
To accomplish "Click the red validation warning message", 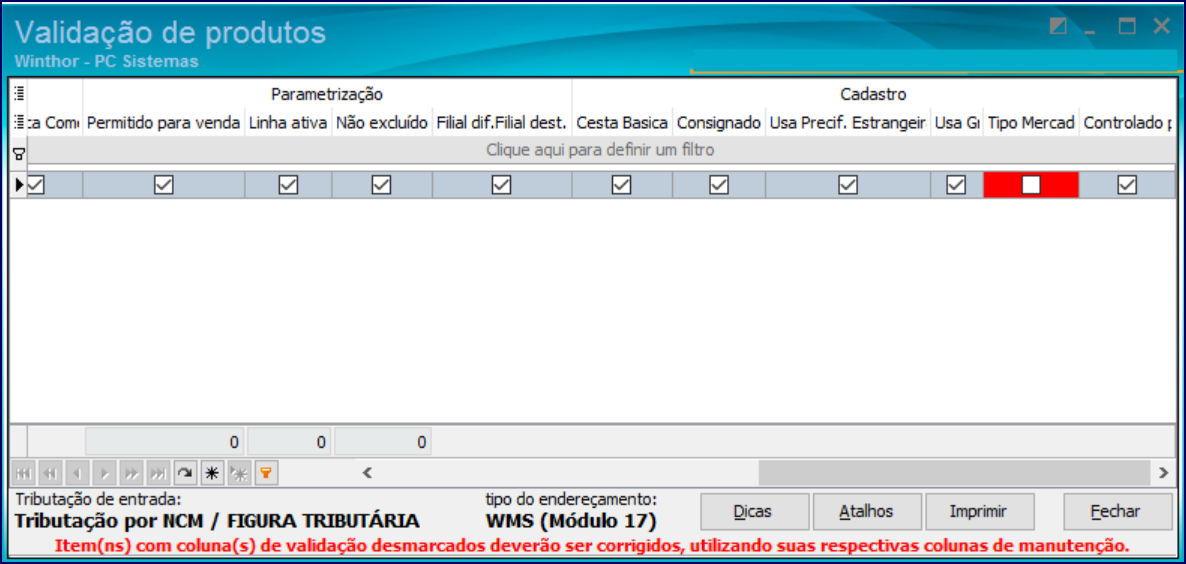I will point(592,545).
